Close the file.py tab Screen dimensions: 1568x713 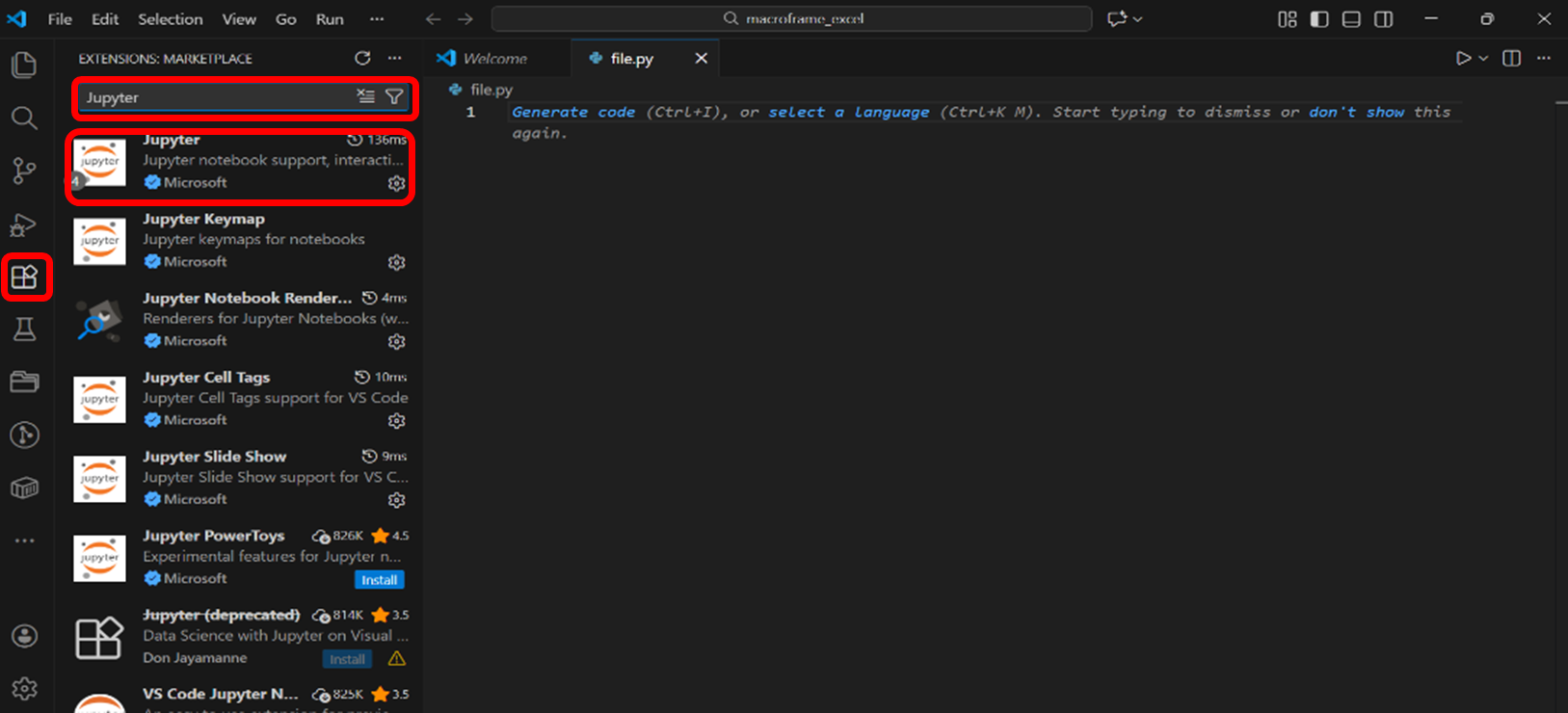point(702,59)
